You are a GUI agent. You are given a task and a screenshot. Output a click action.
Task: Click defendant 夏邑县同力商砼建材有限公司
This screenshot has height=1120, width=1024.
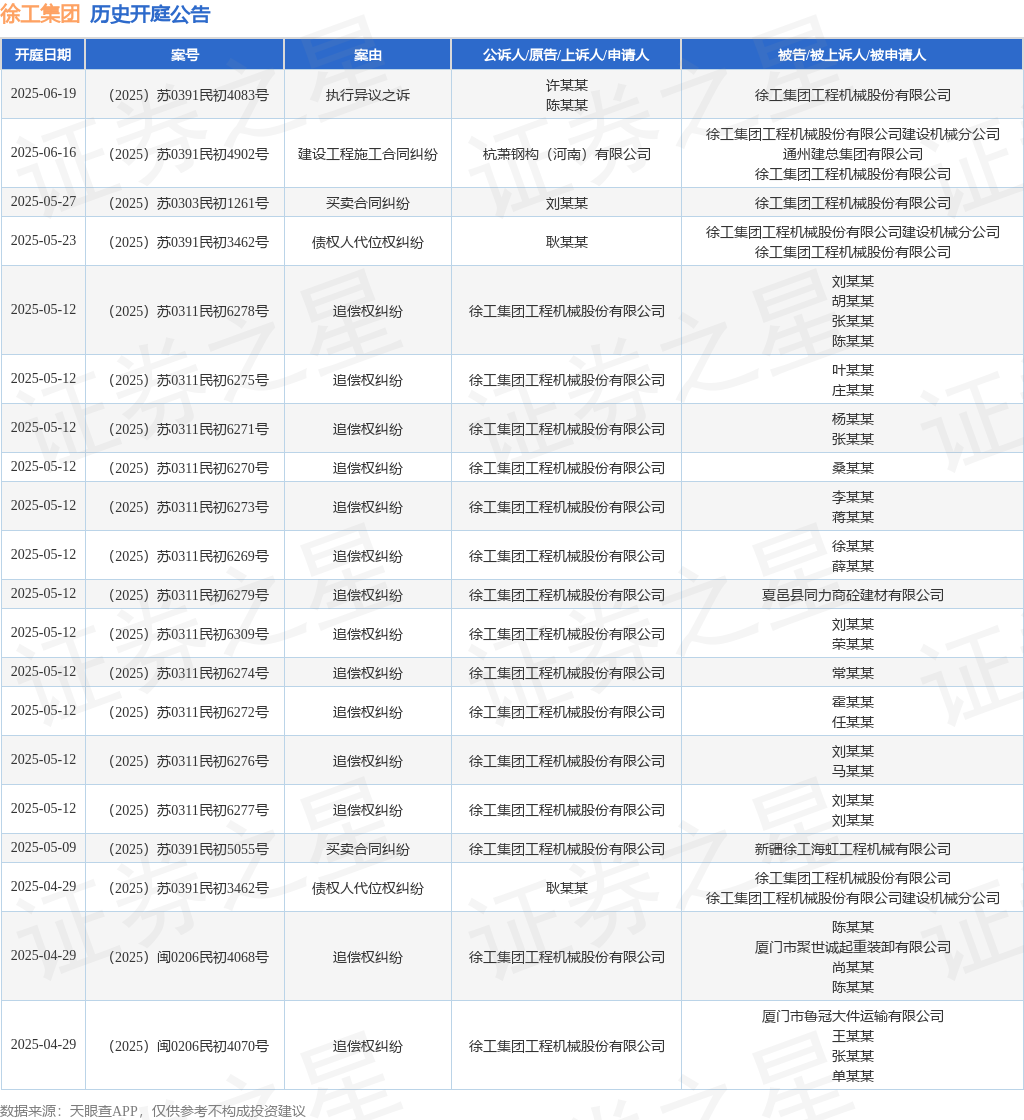click(853, 596)
